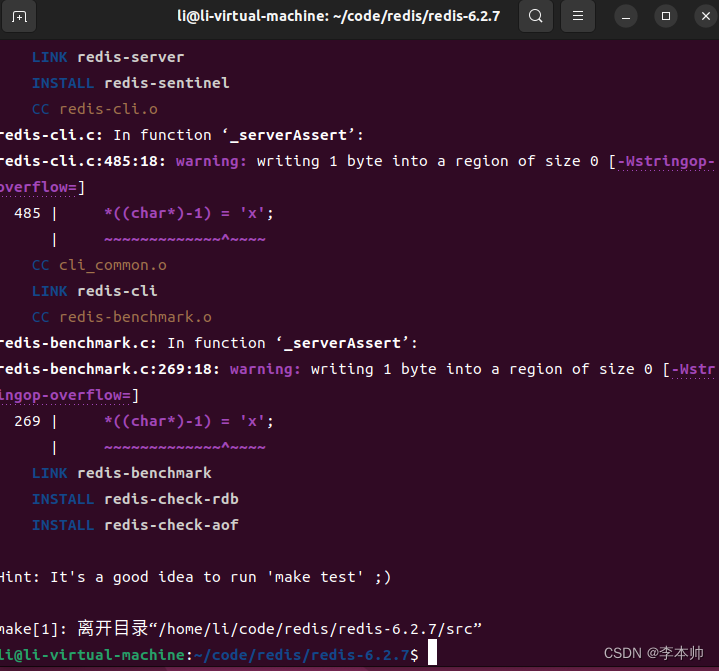Click the 'CC cli_common.o' line
719x671 pixels.
tap(99, 265)
